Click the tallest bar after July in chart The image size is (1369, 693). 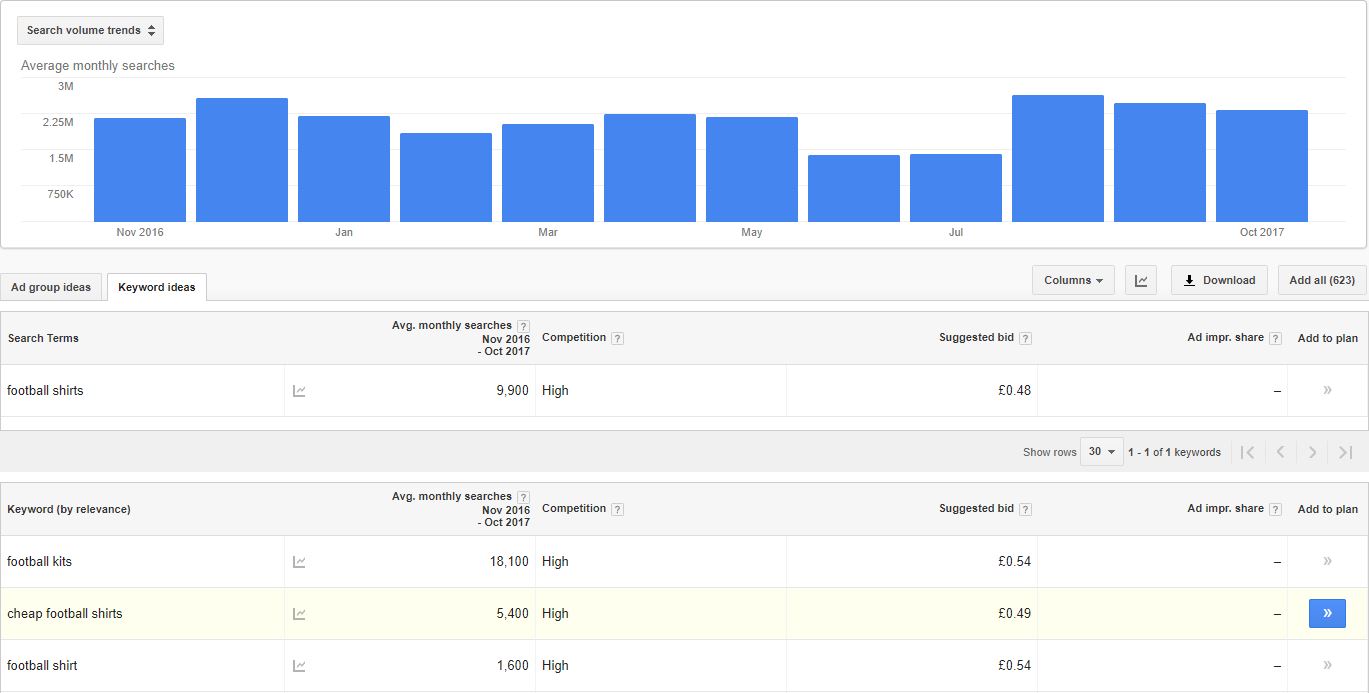tap(1057, 158)
